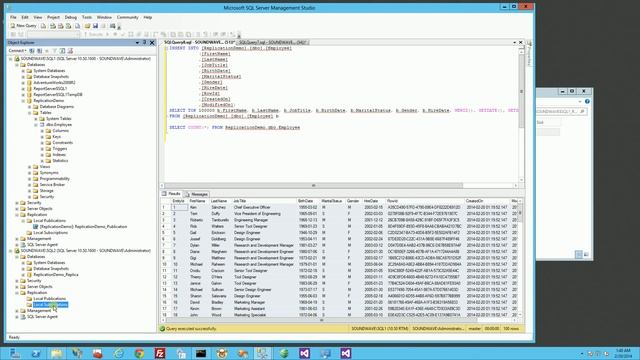This screenshot has height=360, width=640.
Task: Select the ReportServer$SQL1TempDB database
Action: coord(58,95)
